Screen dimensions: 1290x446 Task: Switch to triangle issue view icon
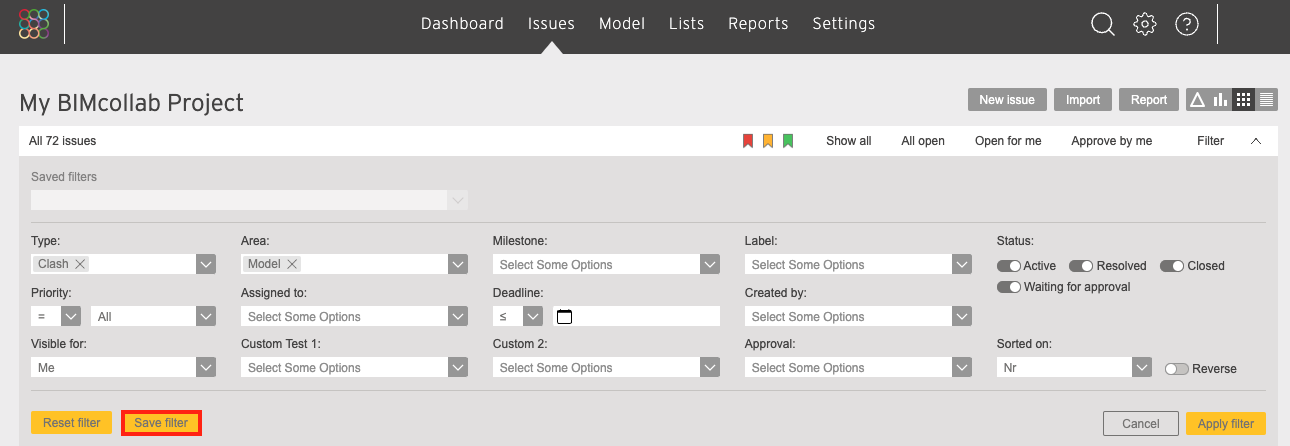[1197, 100]
